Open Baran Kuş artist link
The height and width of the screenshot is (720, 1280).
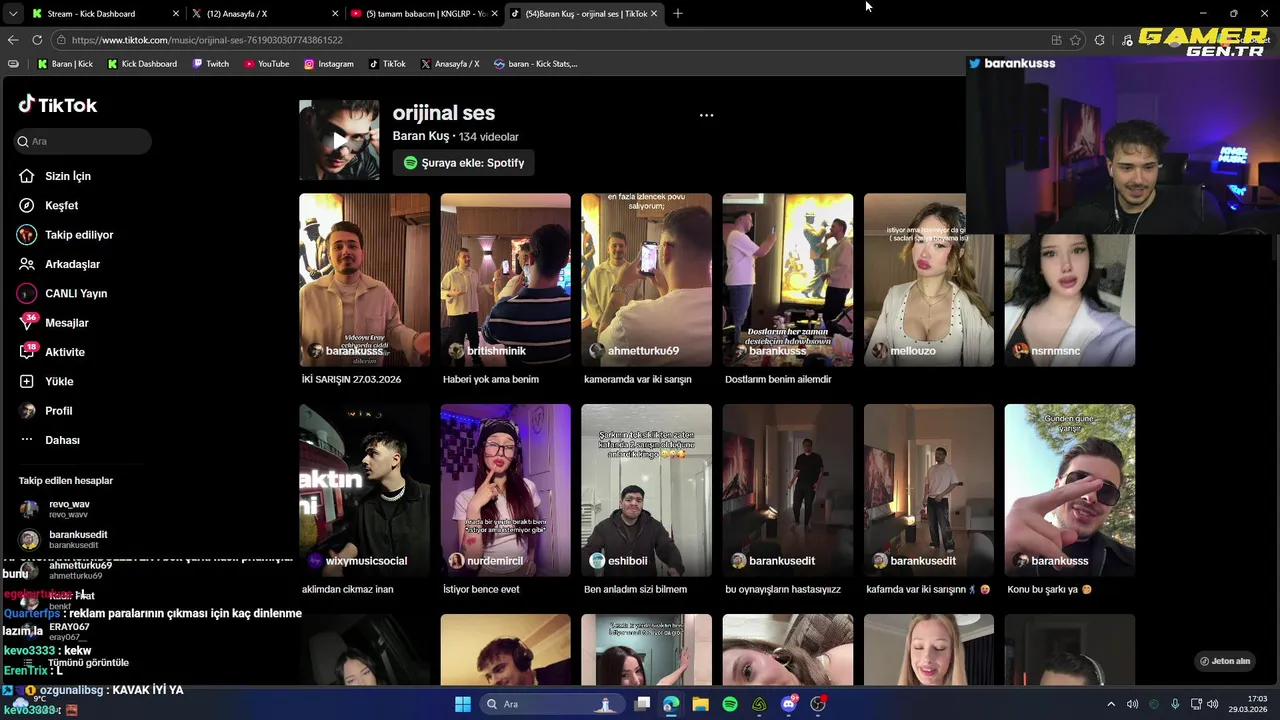pyautogui.click(x=421, y=136)
